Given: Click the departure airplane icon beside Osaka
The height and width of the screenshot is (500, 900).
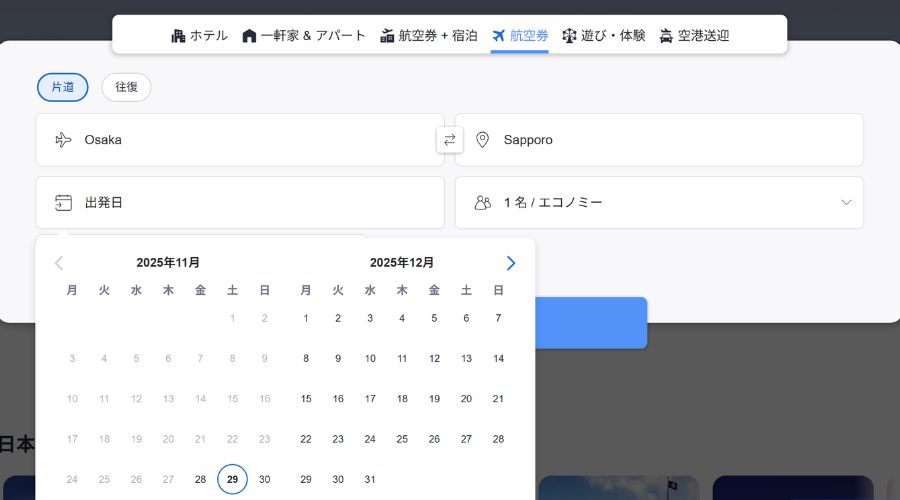Looking at the screenshot, I should 63,139.
